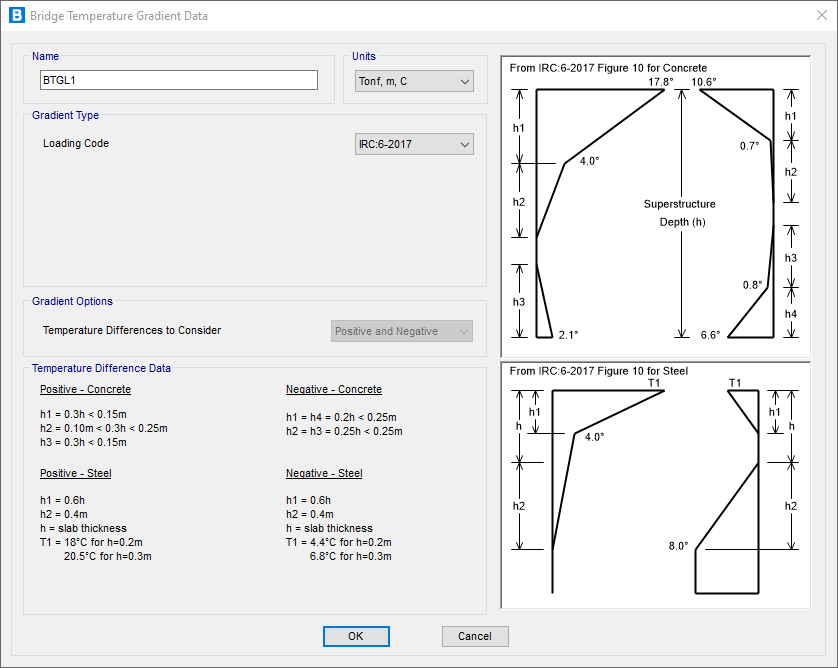Click the 8.0° value in steel gradient diagram
Screen dimensions: 838x668
pos(679,546)
